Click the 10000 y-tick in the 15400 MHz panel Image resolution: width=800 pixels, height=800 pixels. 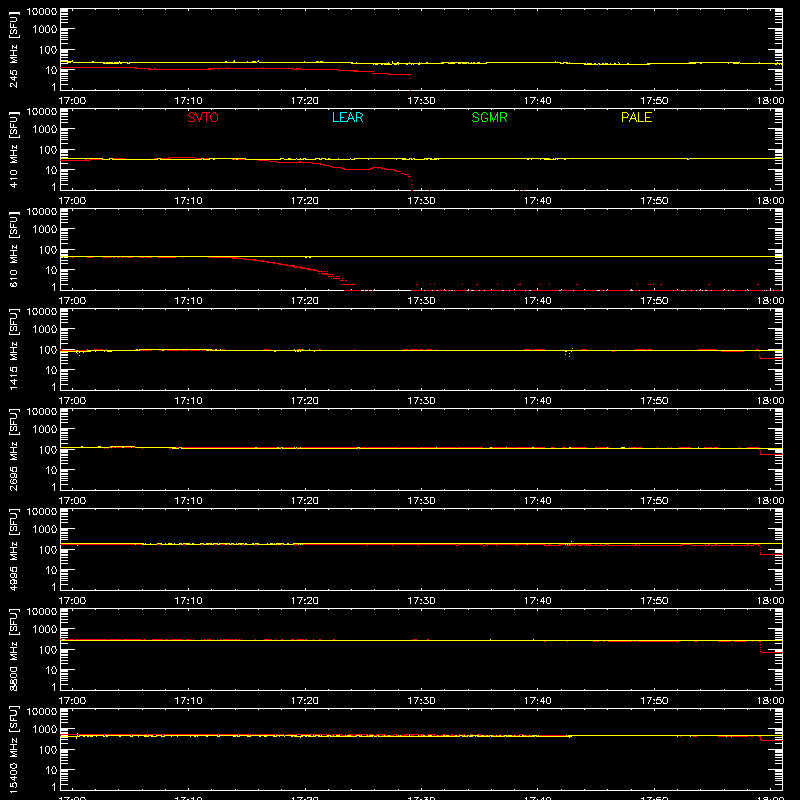pyautogui.click(x=42, y=712)
